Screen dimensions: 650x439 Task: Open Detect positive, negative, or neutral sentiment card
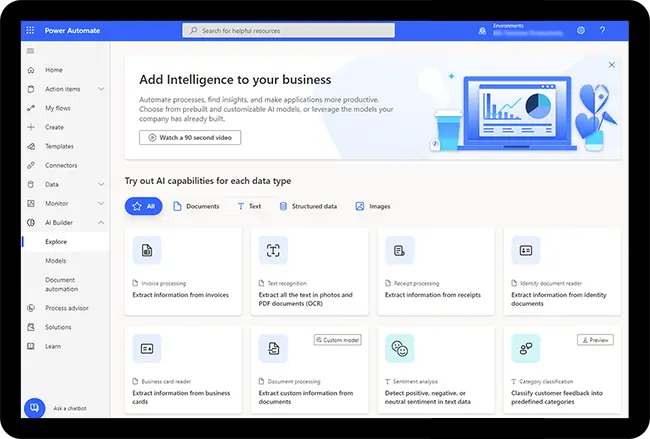(x=436, y=370)
